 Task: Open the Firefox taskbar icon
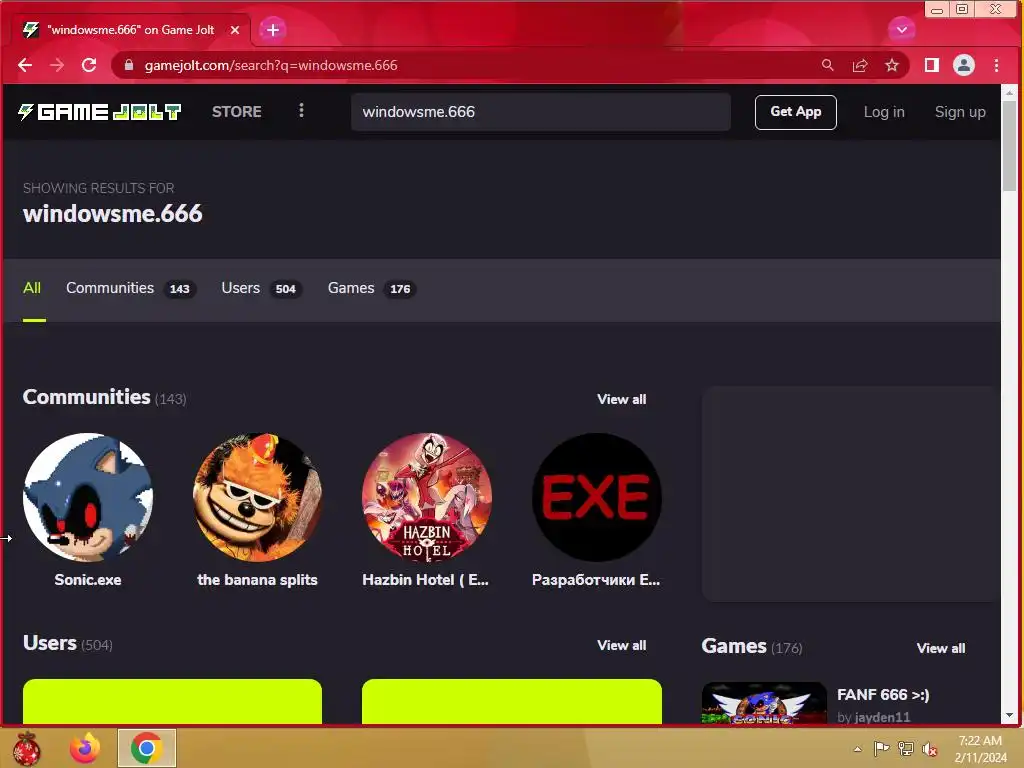pyautogui.click(x=85, y=748)
